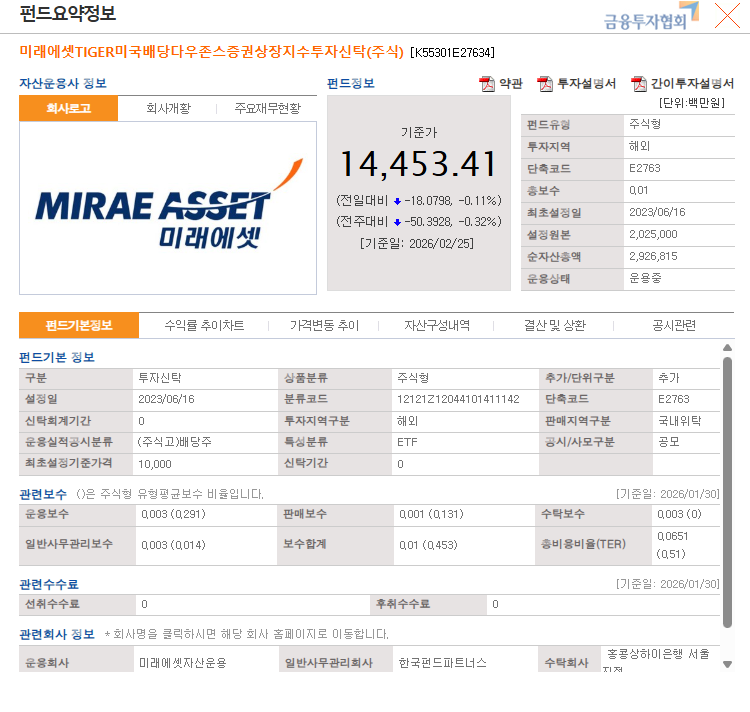Open the 투자설명서 document link

point(587,84)
